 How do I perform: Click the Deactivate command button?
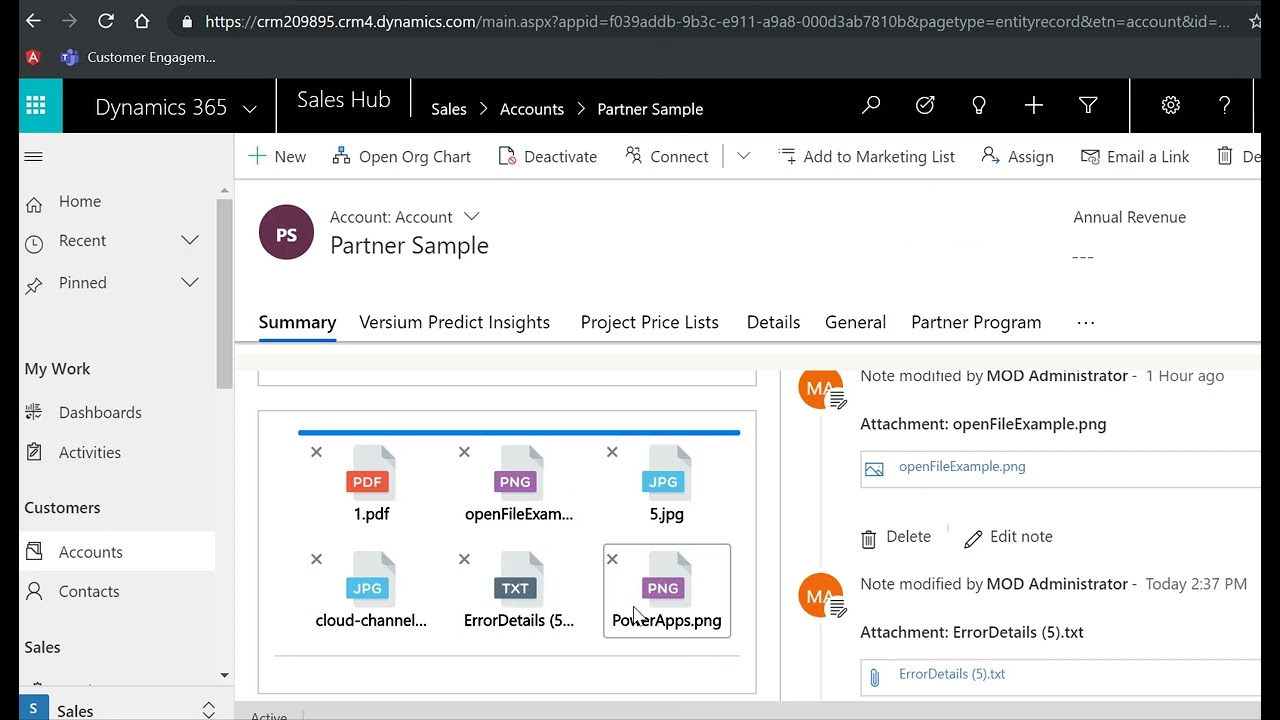[x=547, y=157]
